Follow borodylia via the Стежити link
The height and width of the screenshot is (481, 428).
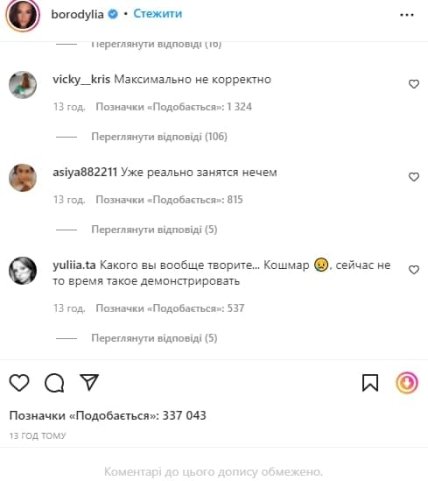(158, 14)
